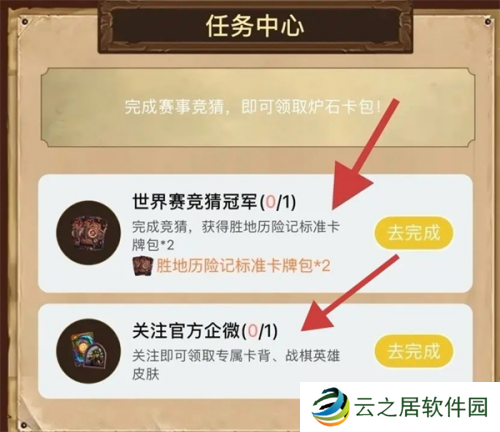This screenshot has width=500, height=432.
Task: Open the 世界赛竞猜冠军 task title
Action: click(x=195, y=201)
